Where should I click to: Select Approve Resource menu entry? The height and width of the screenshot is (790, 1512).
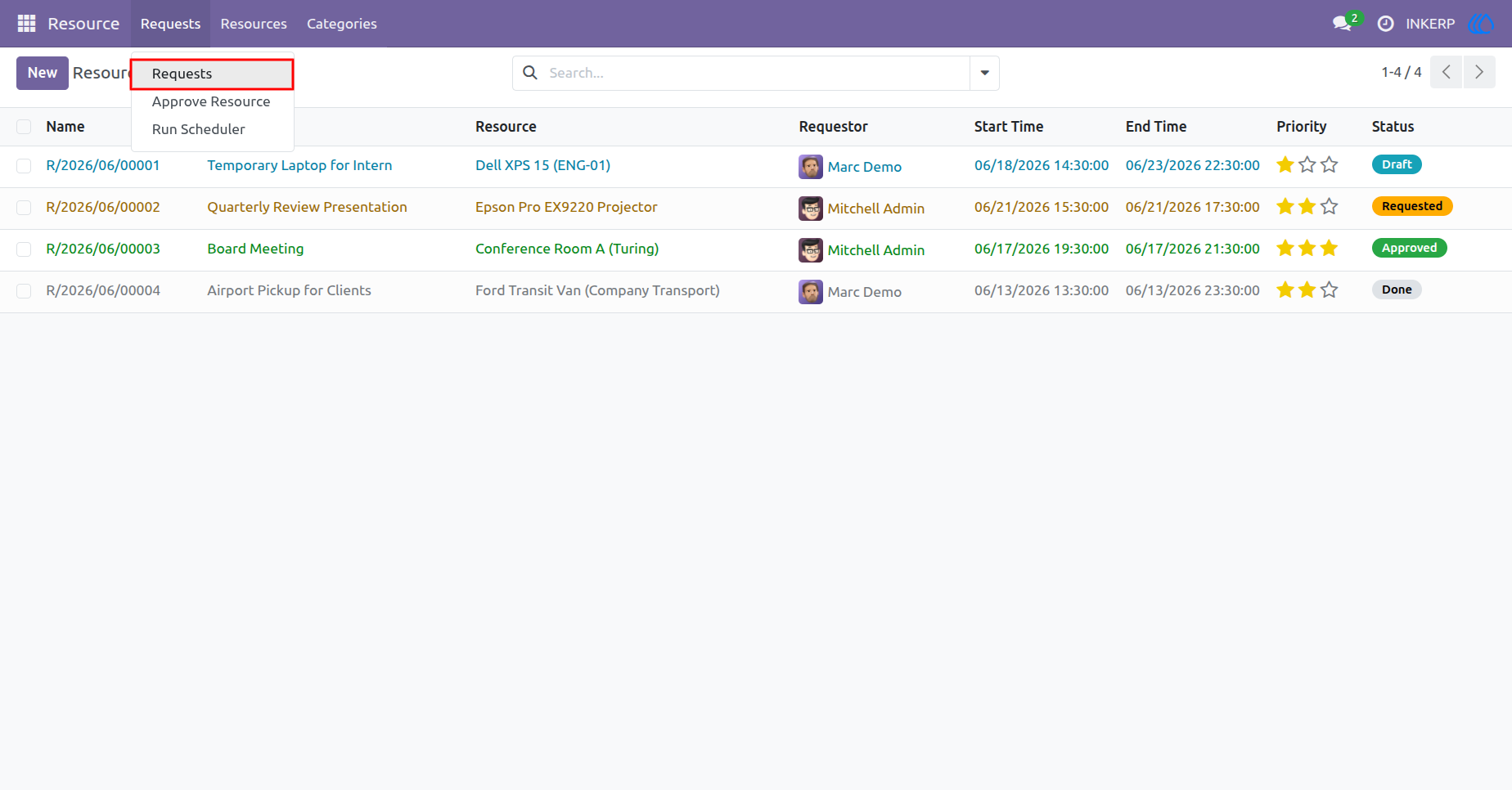coord(212,101)
